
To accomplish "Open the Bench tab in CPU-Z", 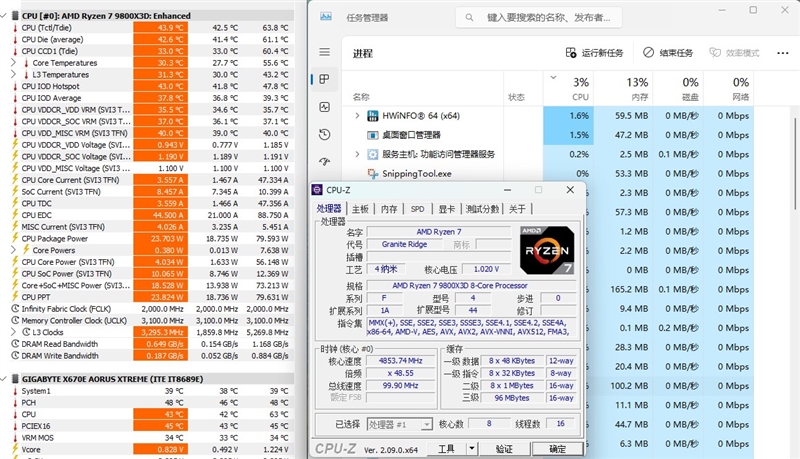I will tap(482, 209).
